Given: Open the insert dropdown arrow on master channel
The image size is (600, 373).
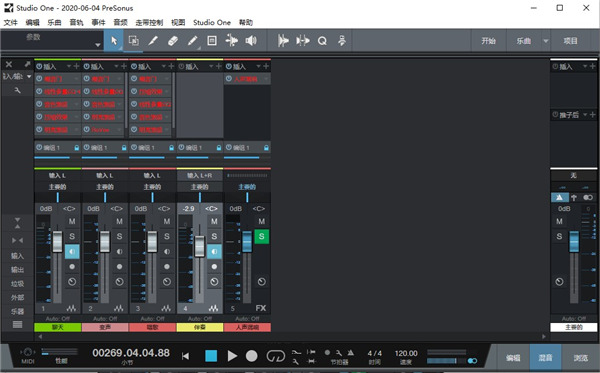Looking at the screenshot, I should (585, 66).
